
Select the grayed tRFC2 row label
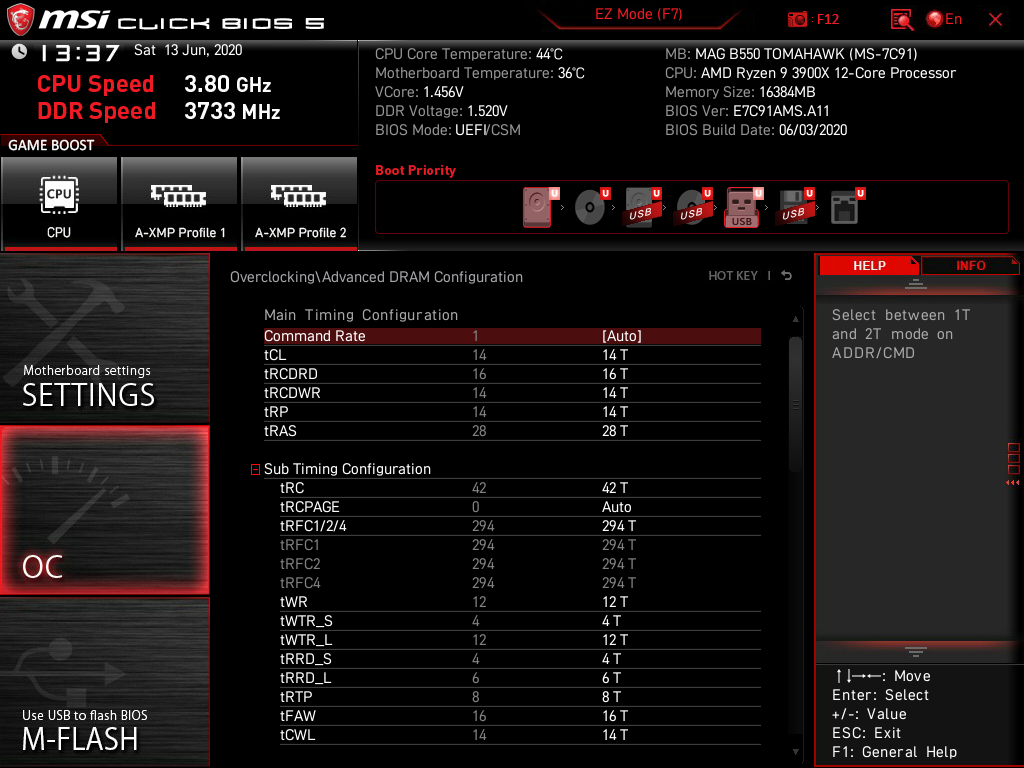tap(300, 564)
